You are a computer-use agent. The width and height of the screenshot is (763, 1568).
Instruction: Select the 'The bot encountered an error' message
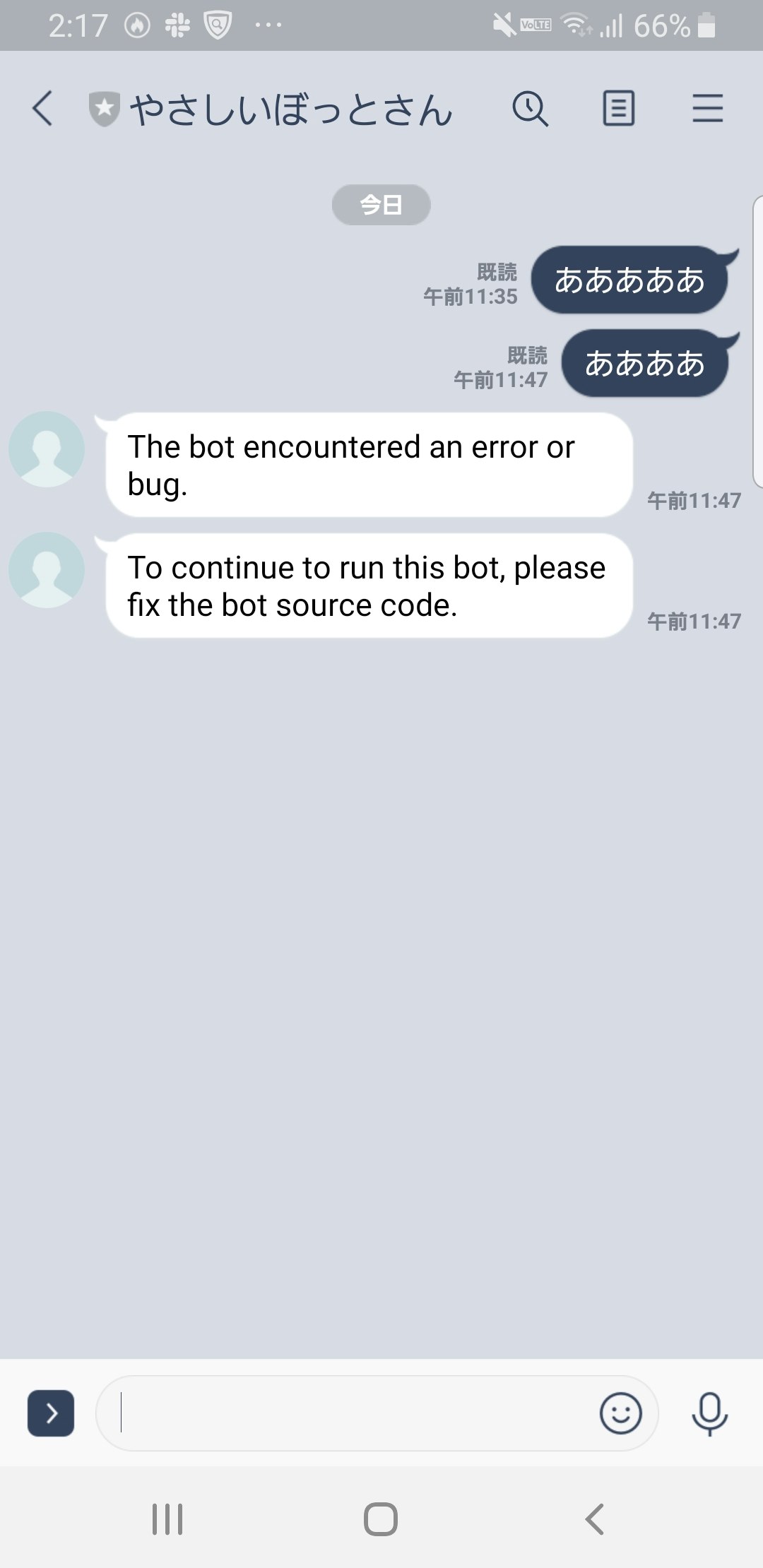pyautogui.click(x=369, y=465)
